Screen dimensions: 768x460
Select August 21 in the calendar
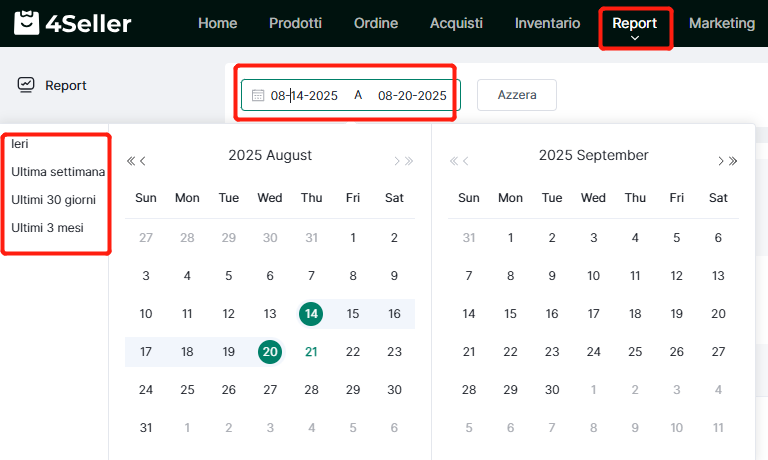click(311, 352)
